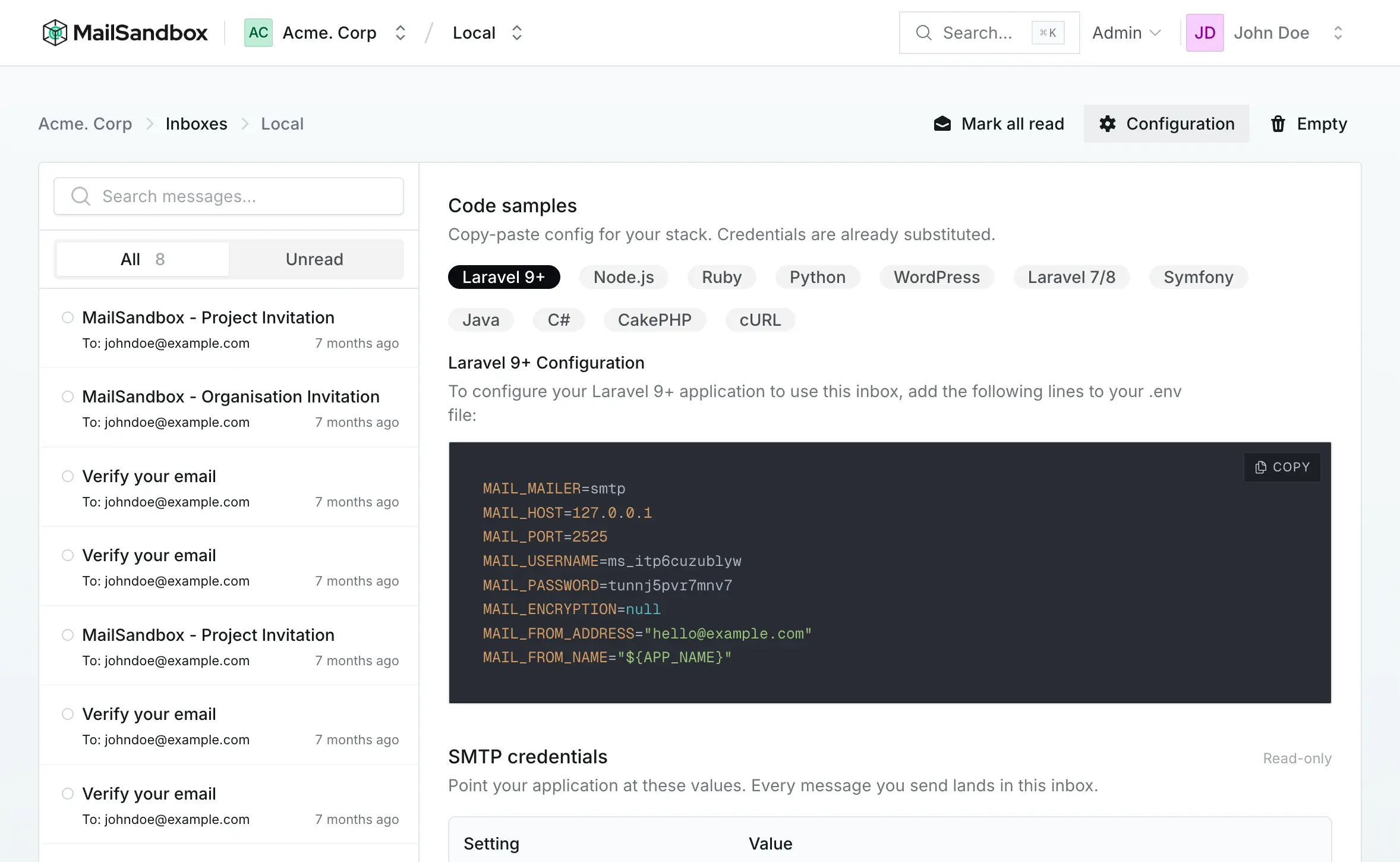1400x862 pixels.
Task: Click the Empty inbox button
Action: (x=1308, y=124)
